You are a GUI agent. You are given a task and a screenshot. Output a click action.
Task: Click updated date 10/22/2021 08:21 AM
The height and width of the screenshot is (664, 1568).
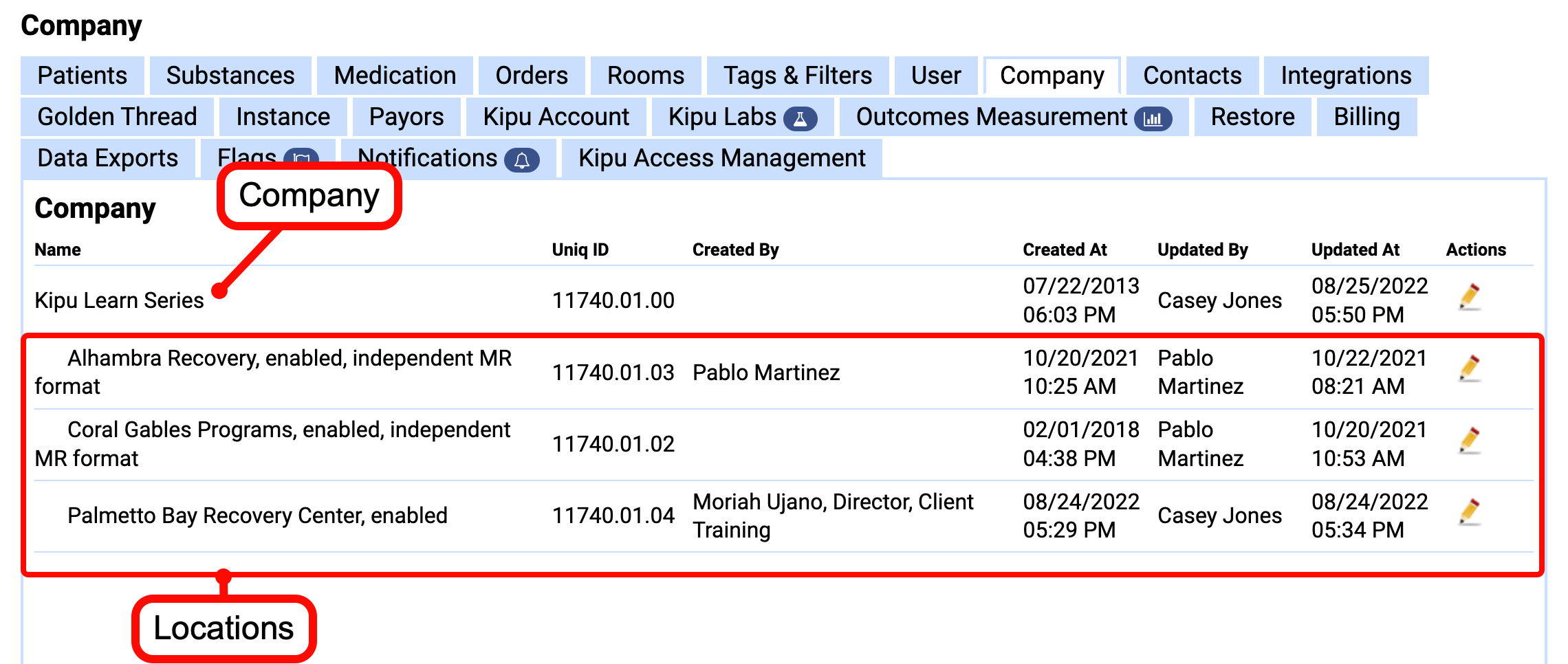(1369, 372)
